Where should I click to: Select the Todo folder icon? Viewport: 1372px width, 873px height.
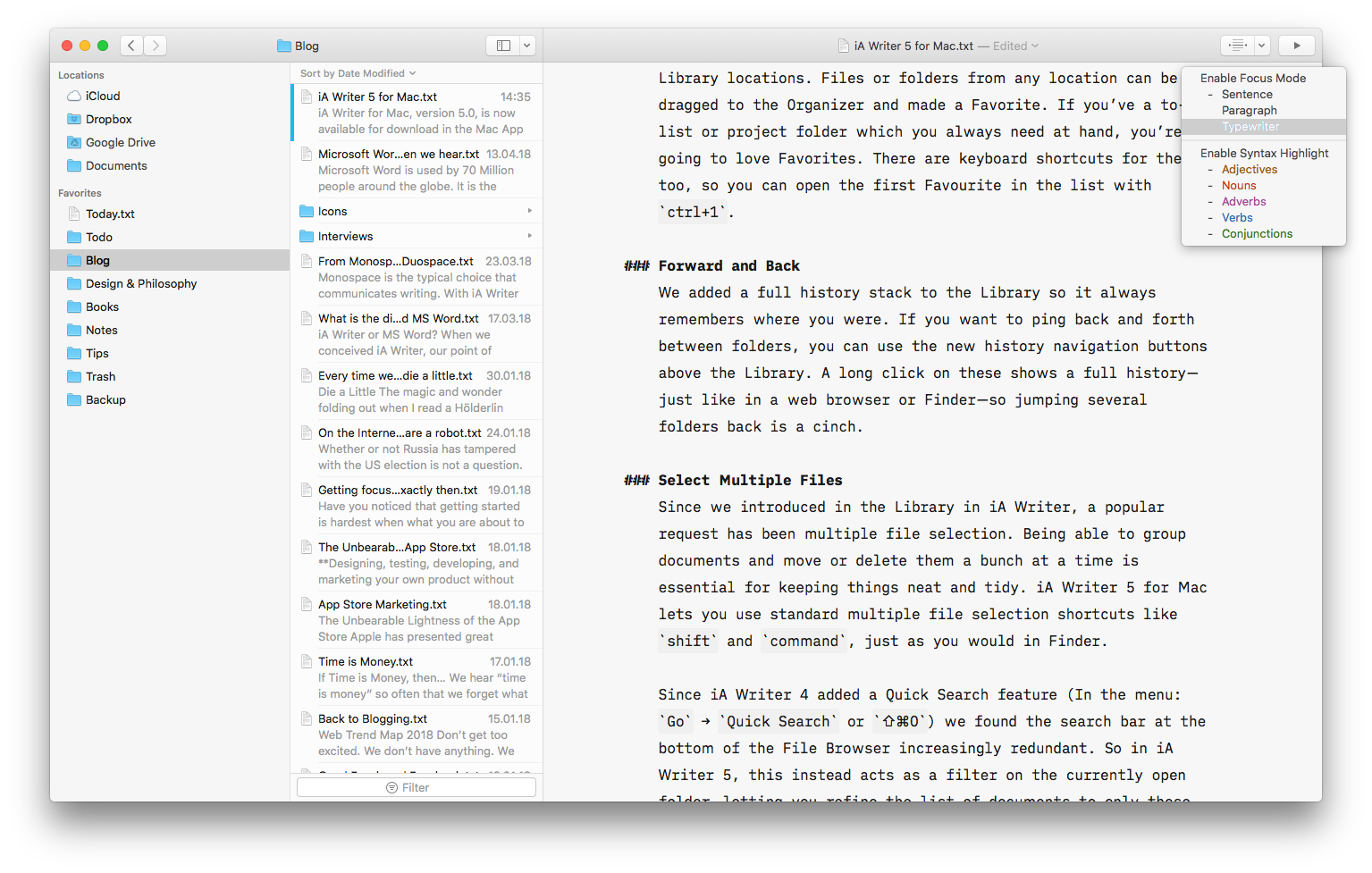click(x=74, y=237)
